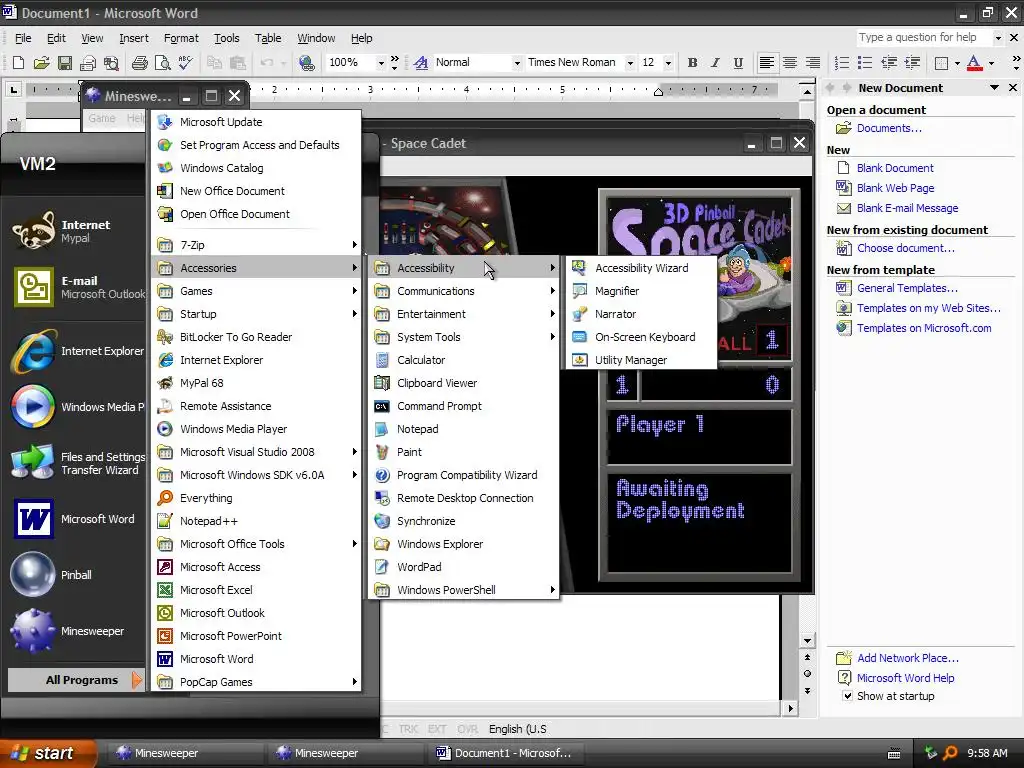Open Calculator from the Accessories menu
This screenshot has width=1024, height=768.
pos(464,360)
